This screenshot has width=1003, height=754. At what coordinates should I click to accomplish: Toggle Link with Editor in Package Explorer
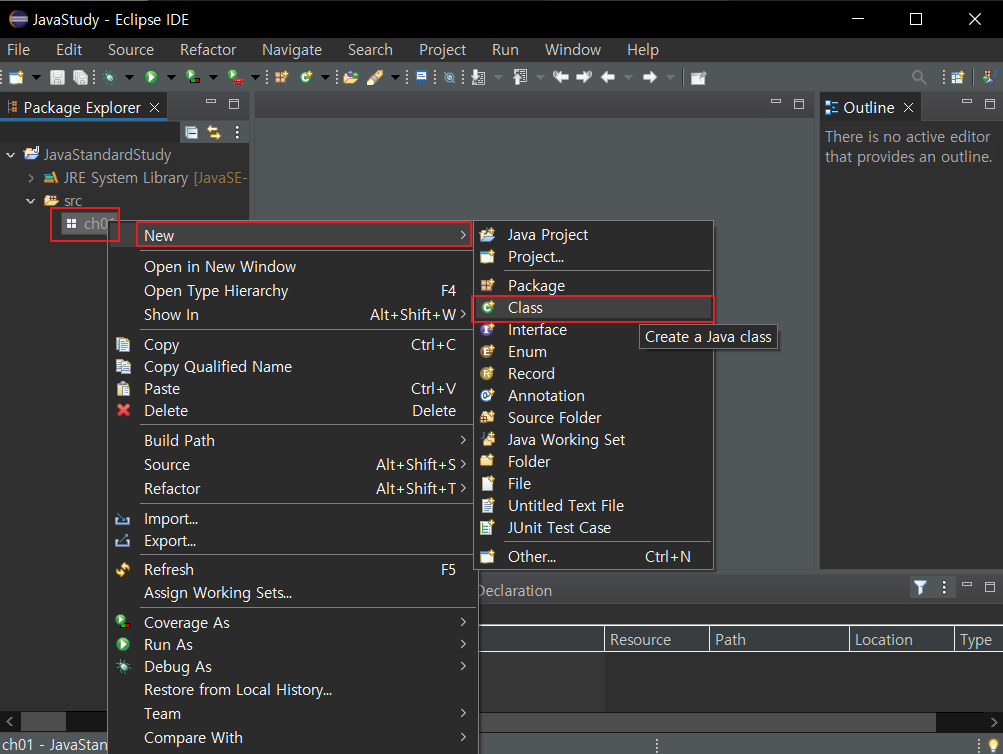coord(214,132)
